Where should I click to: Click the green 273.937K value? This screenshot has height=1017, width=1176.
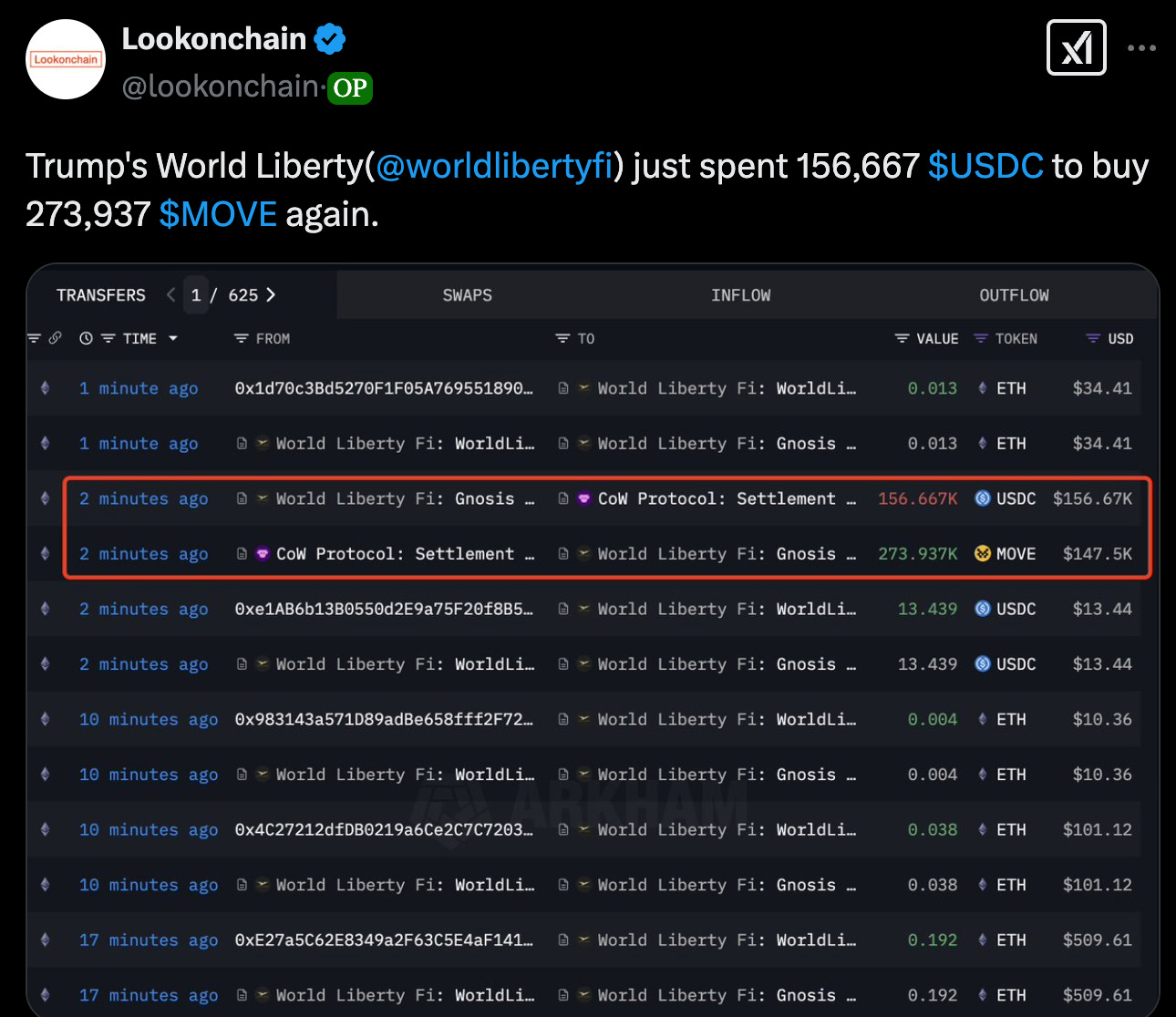(x=918, y=554)
